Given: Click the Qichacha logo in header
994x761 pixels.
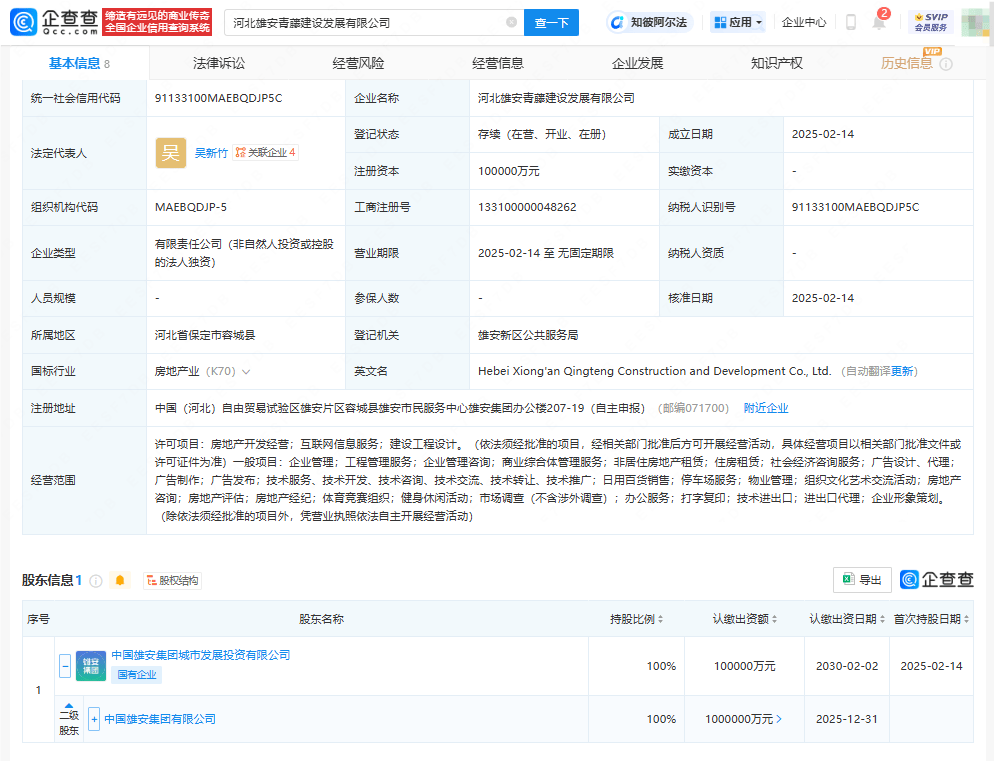Looking at the screenshot, I should [x=55, y=21].
